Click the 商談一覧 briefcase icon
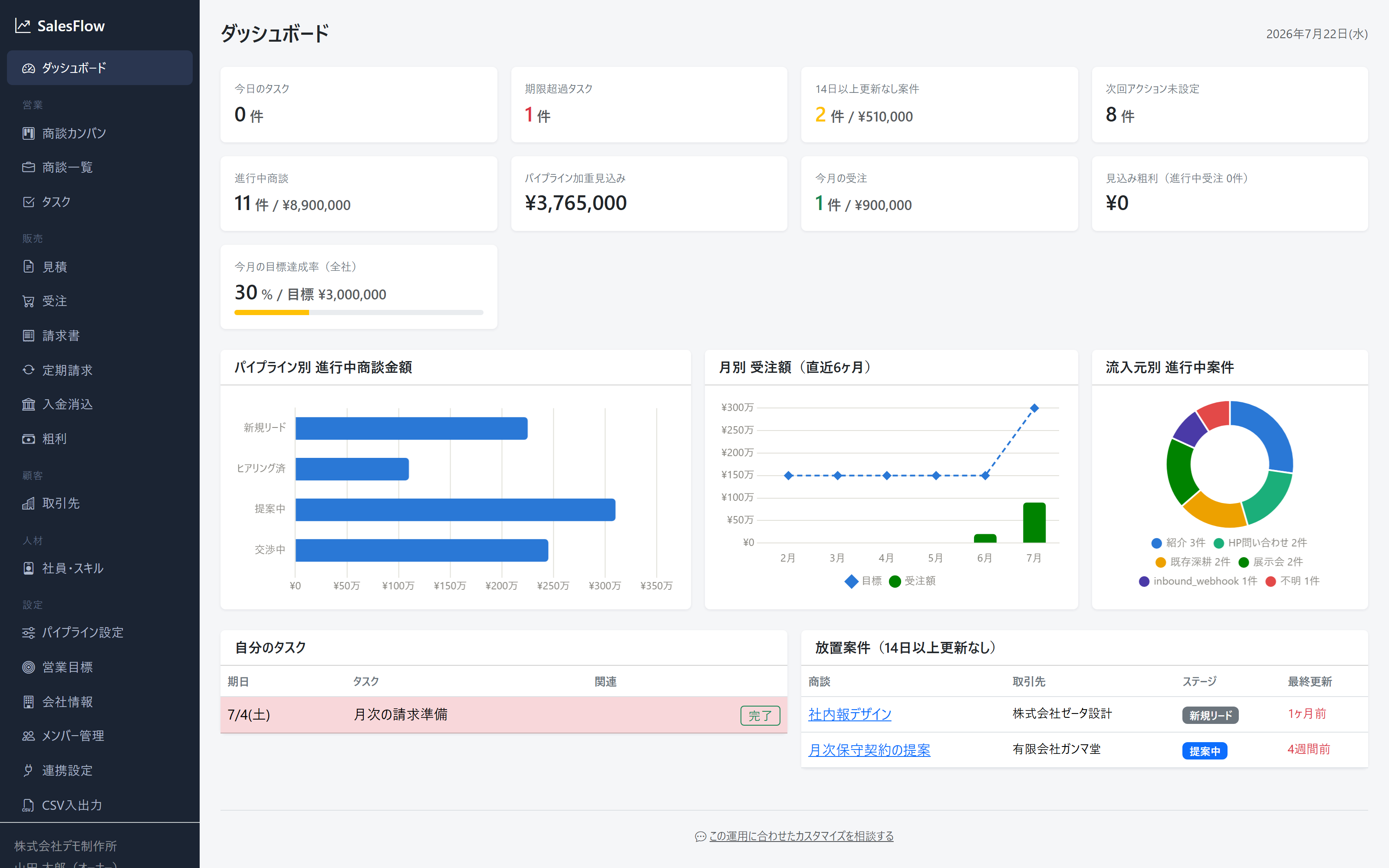Screen dimensions: 1389x868 29,167
